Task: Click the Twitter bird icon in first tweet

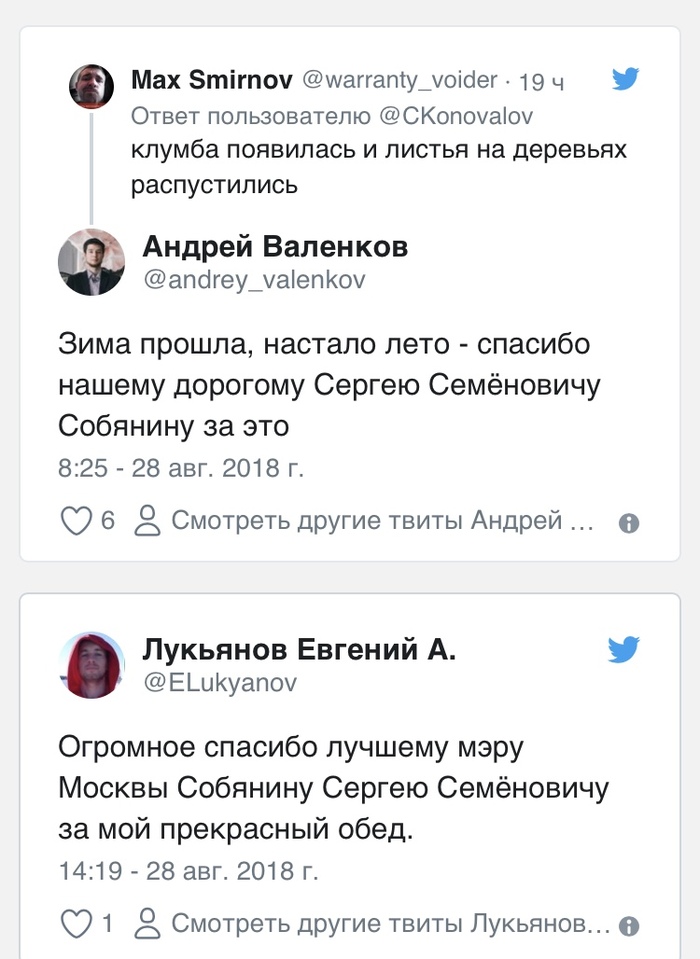Action: coord(625,79)
